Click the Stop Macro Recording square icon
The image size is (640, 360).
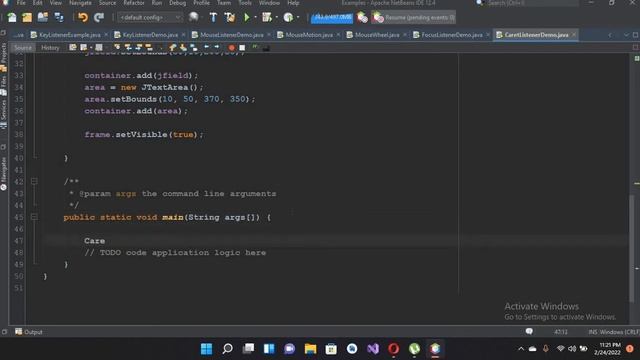coord(242,48)
